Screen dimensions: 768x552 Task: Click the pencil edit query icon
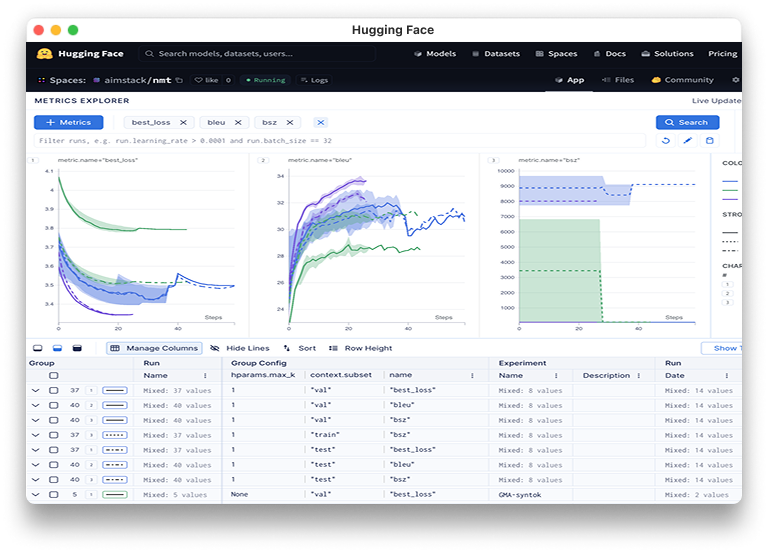click(x=688, y=141)
